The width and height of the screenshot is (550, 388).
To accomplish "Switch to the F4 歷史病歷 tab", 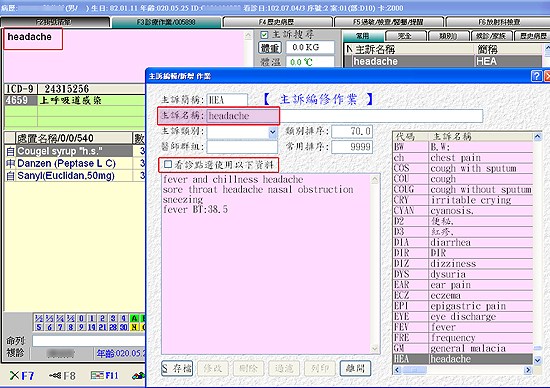I will click(277, 22).
